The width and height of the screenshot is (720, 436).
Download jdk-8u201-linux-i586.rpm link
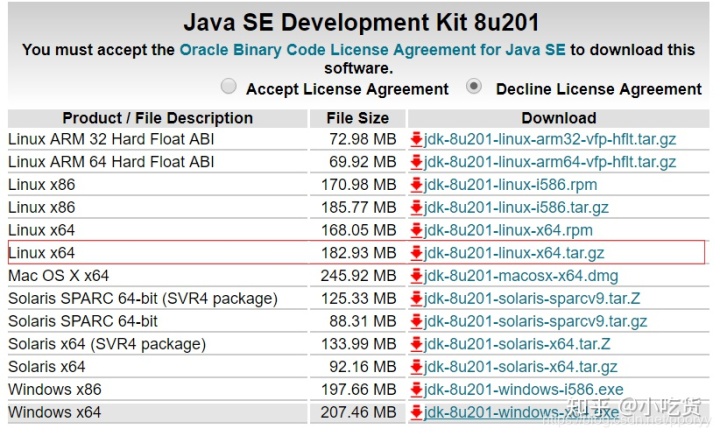tap(511, 185)
